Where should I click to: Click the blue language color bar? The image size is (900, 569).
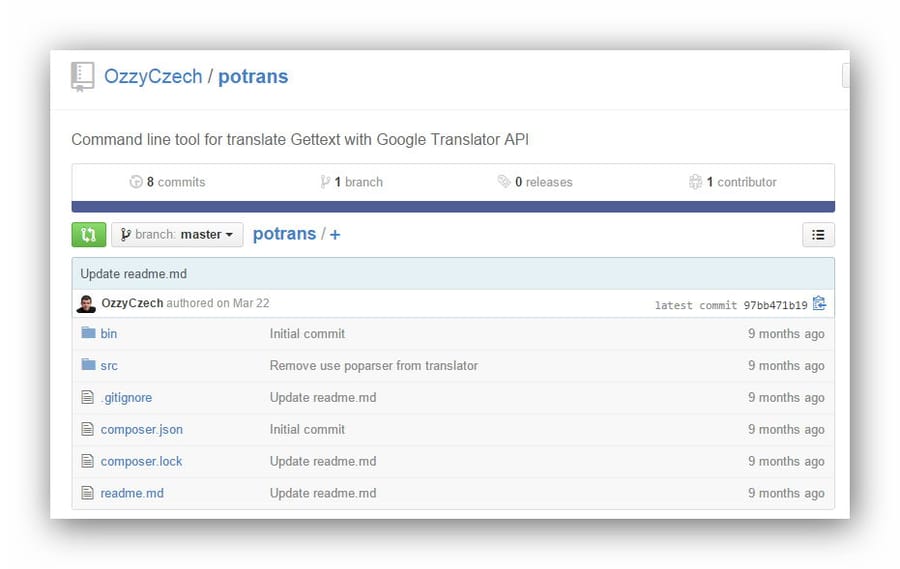pyautogui.click(x=453, y=207)
